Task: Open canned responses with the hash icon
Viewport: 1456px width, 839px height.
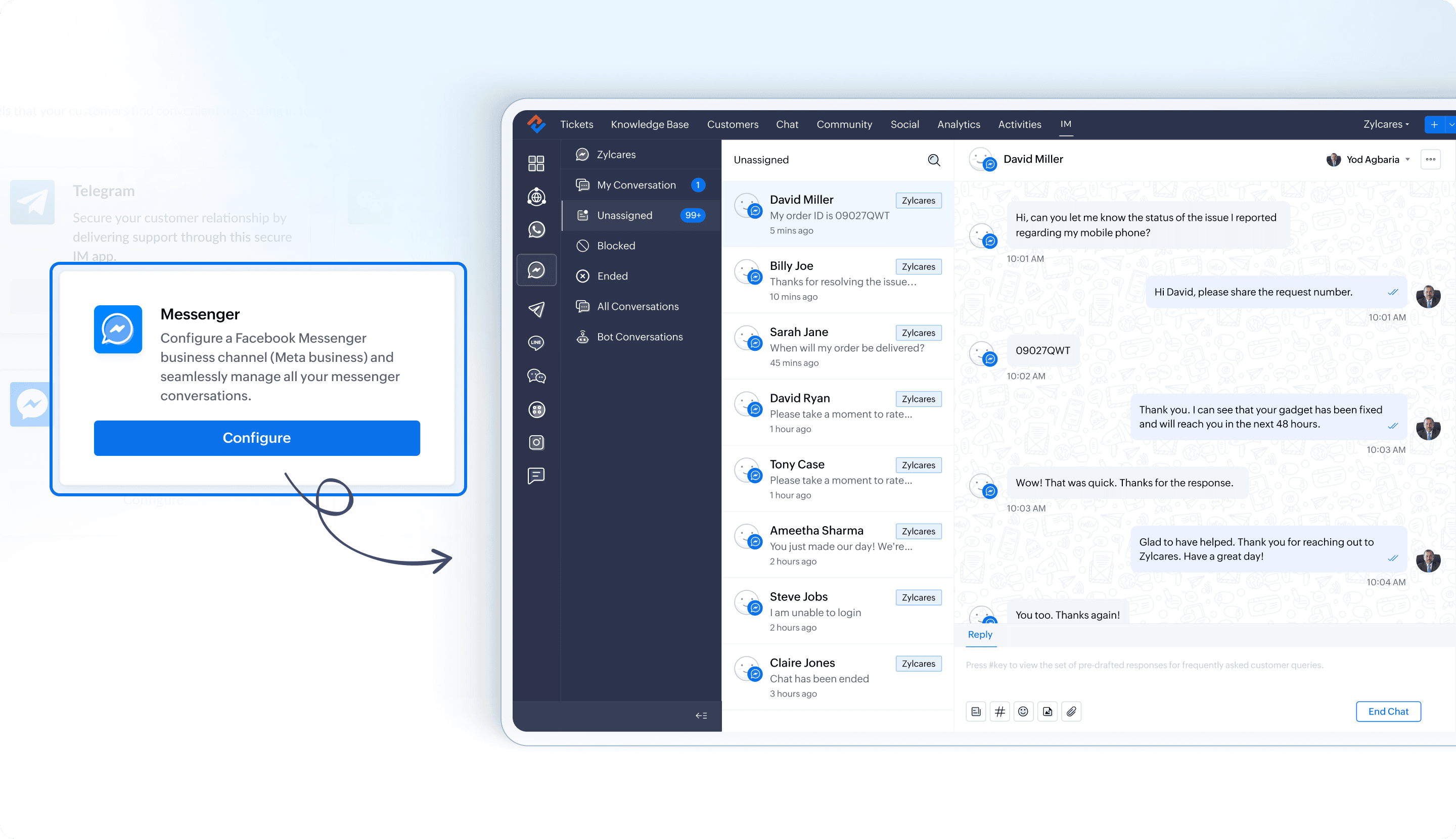Action: click(x=999, y=712)
